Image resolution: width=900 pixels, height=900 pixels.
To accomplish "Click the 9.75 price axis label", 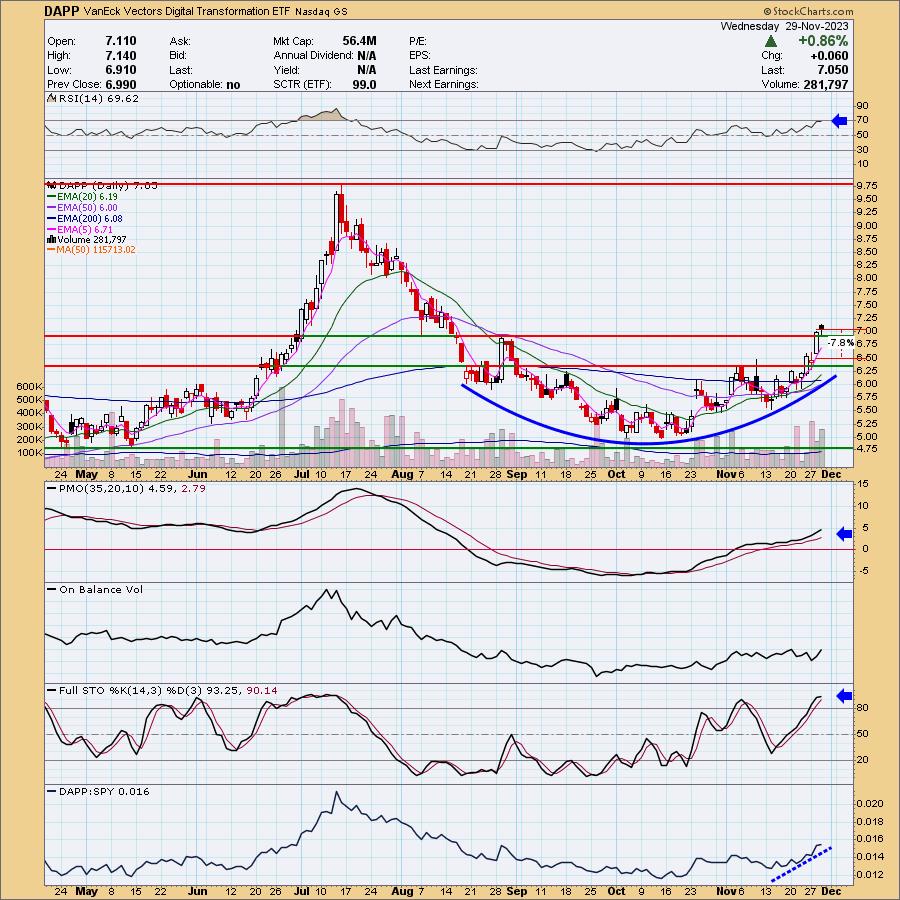I will pos(866,185).
